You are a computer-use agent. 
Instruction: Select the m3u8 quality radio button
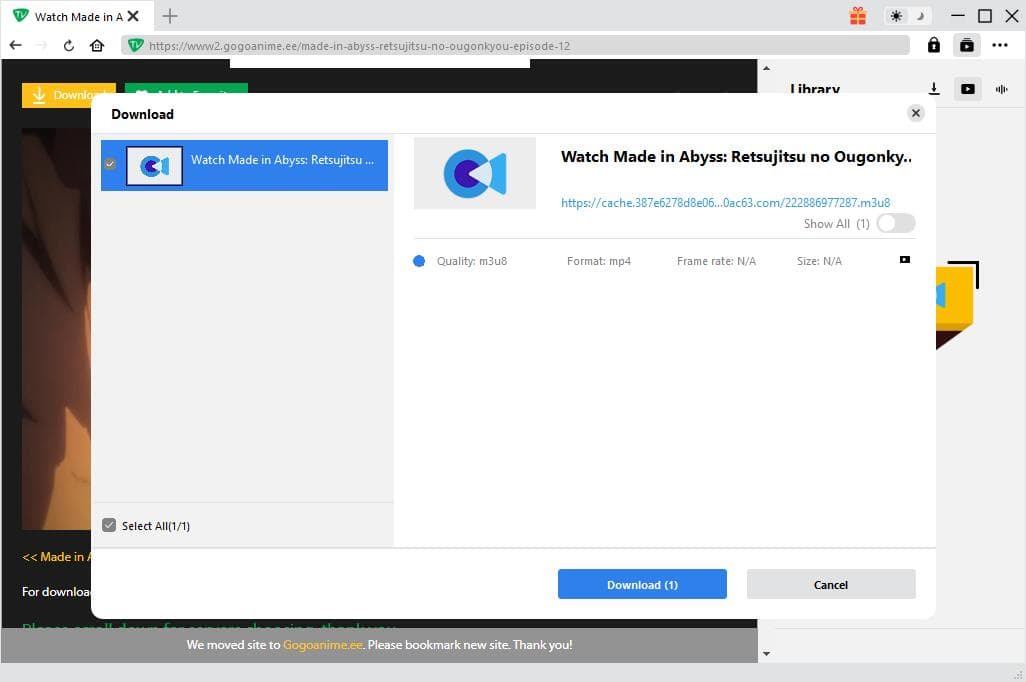tap(419, 261)
